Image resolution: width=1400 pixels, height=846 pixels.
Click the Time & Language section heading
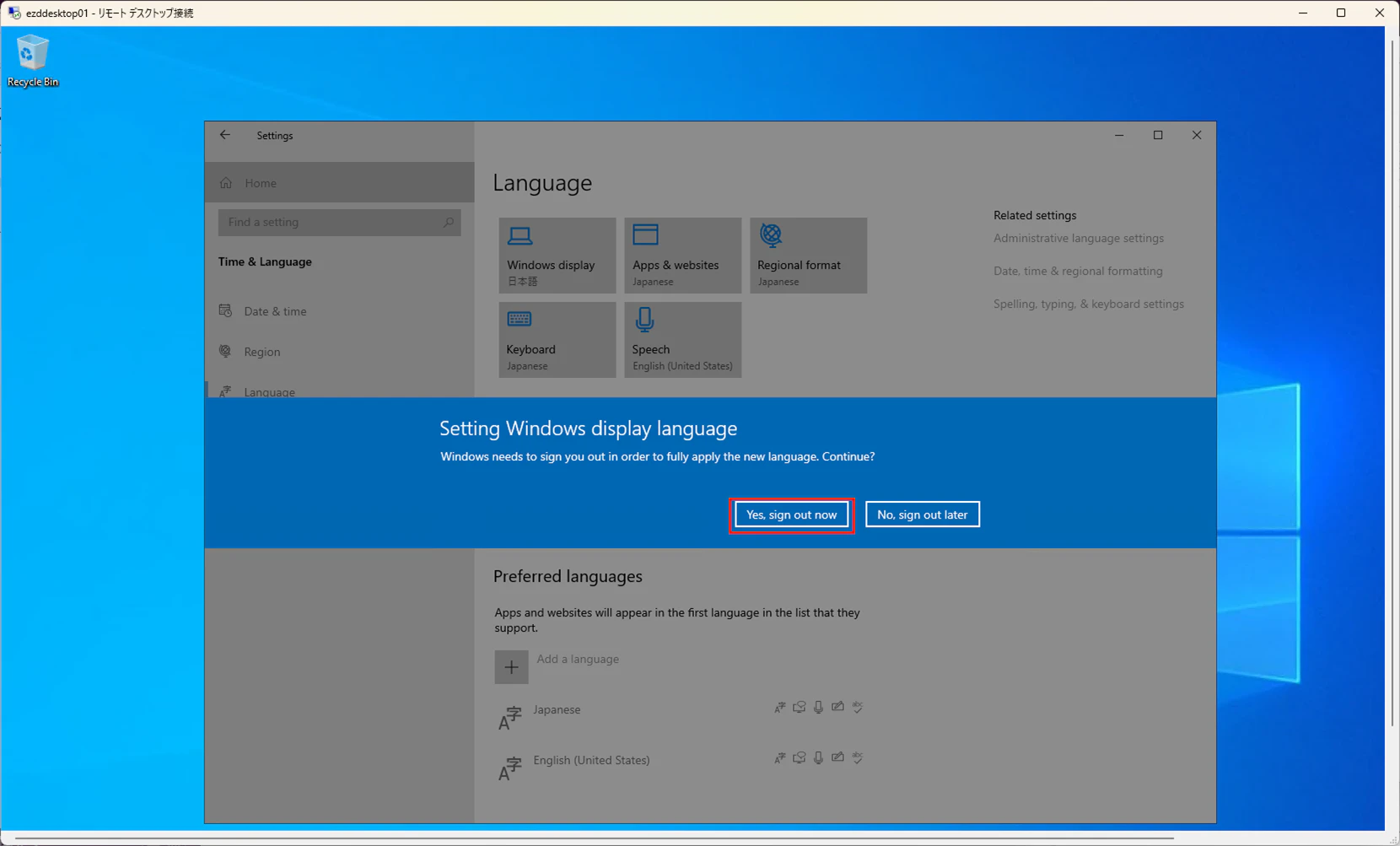[265, 262]
